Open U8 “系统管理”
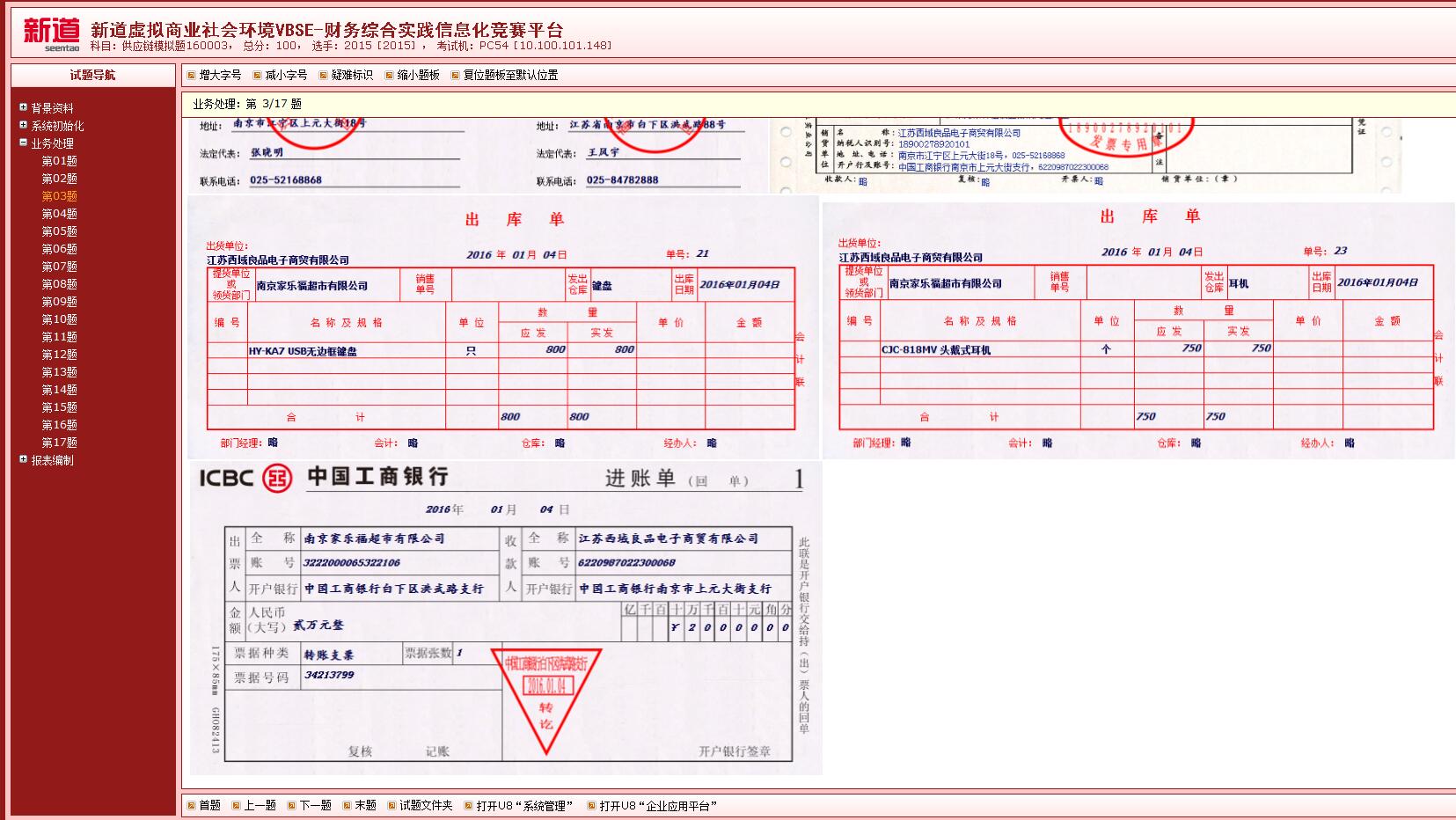Screen dimensions: 1456x820 click(525, 806)
